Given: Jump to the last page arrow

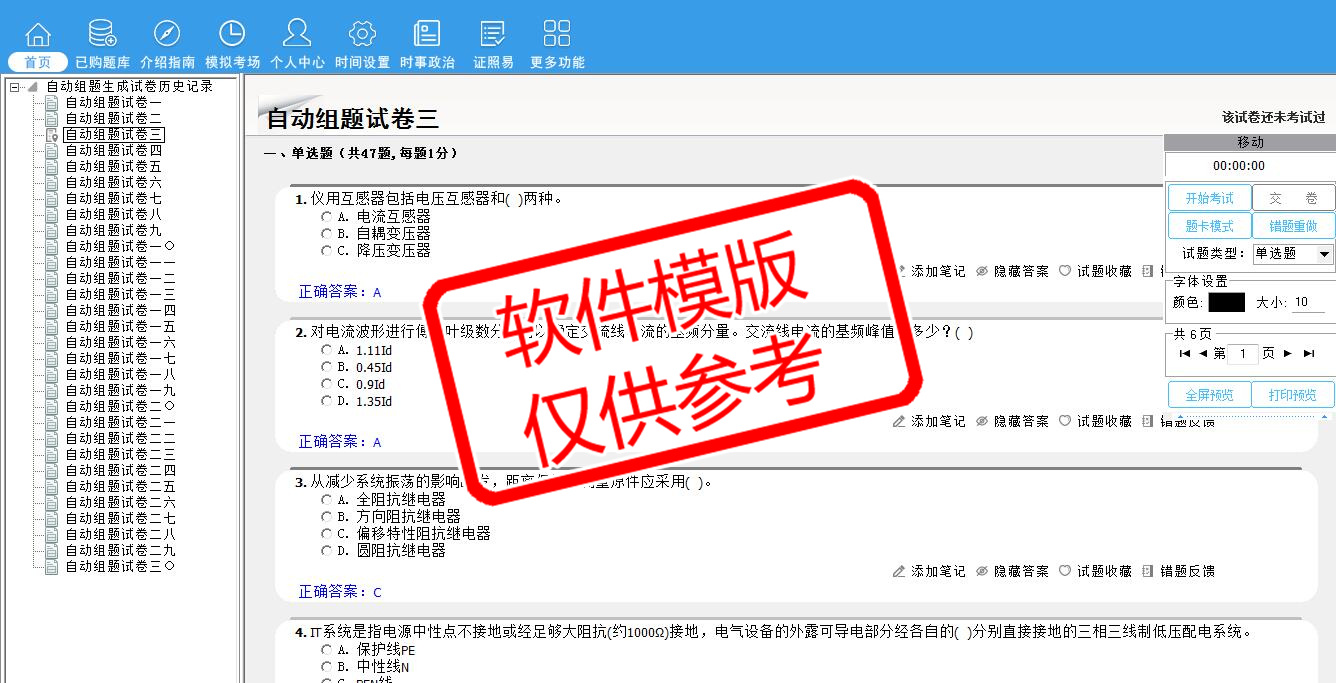Looking at the screenshot, I should (1309, 353).
